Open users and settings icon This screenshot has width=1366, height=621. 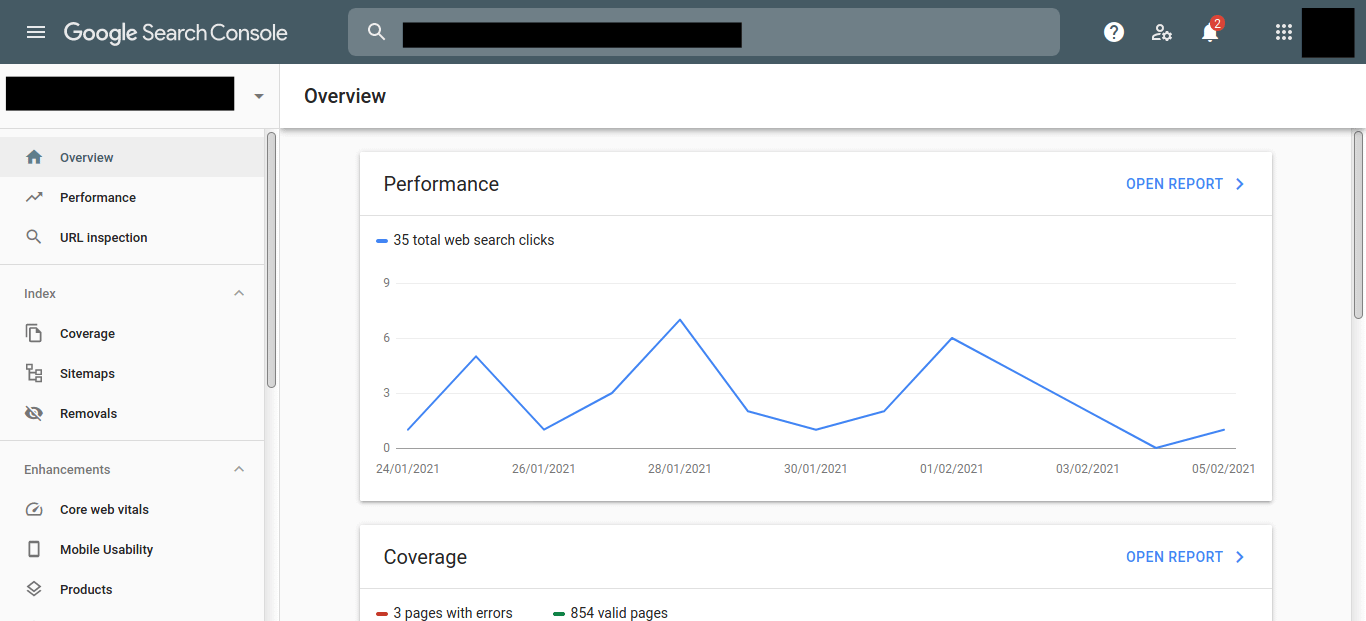coord(1161,32)
